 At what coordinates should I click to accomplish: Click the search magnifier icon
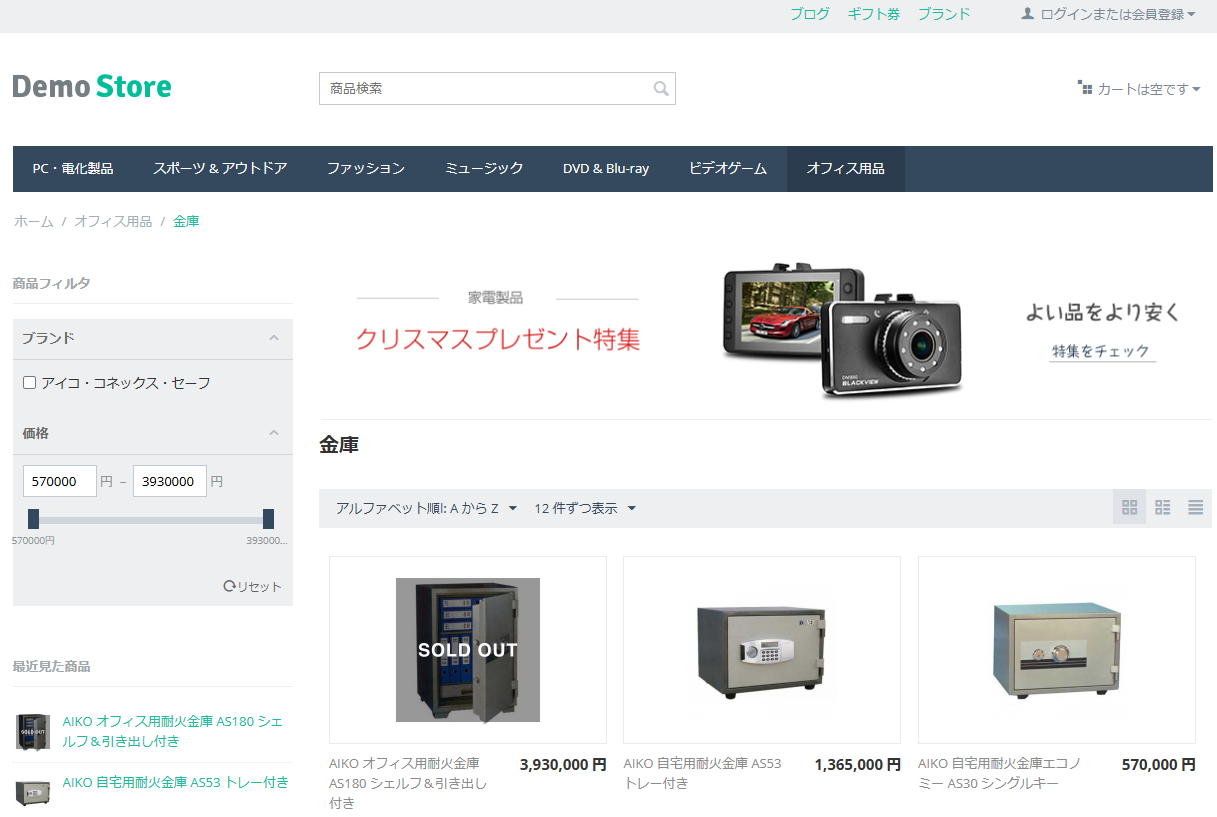[660, 89]
